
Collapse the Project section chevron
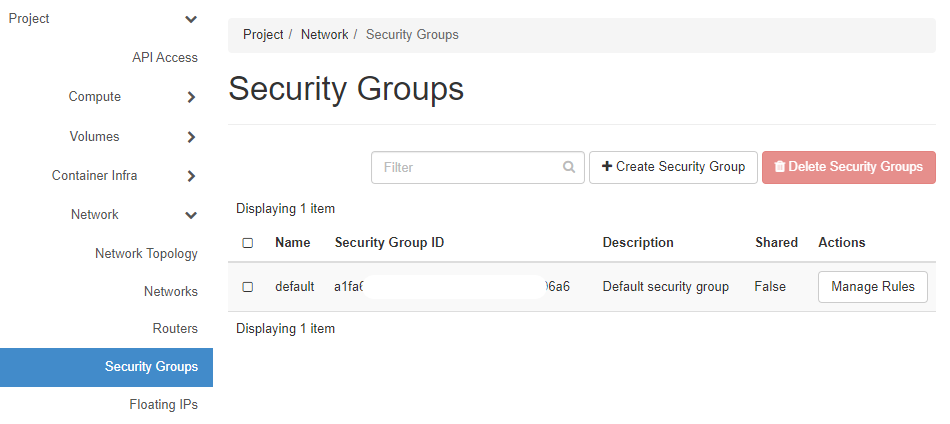click(x=191, y=19)
